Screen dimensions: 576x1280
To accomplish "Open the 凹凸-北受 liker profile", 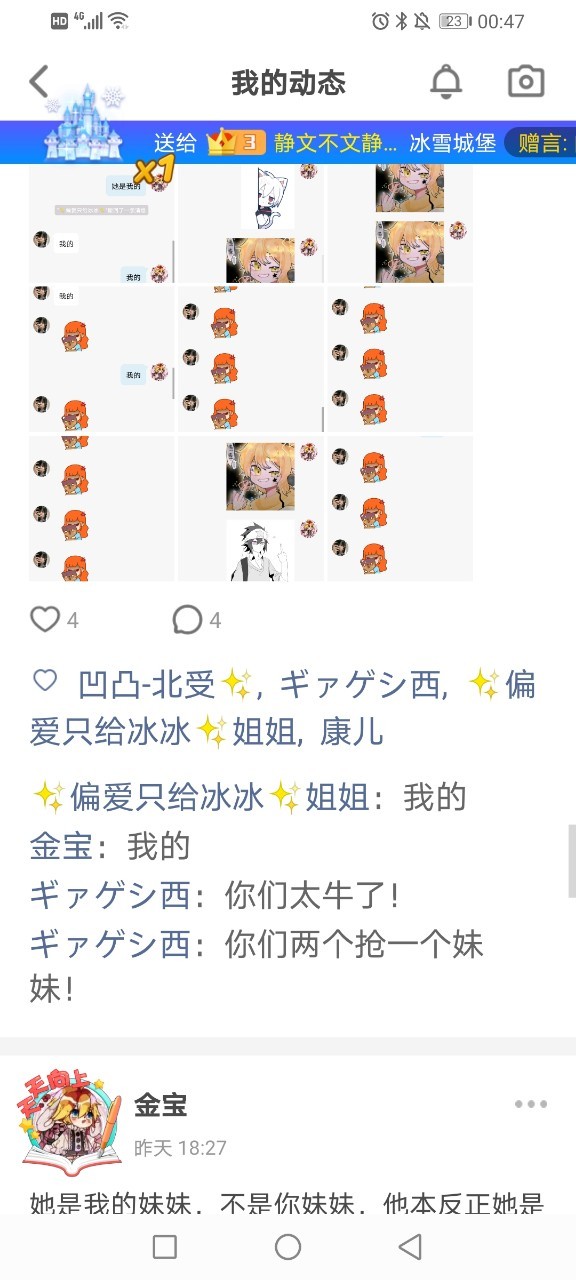I will click(x=147, y=685).
